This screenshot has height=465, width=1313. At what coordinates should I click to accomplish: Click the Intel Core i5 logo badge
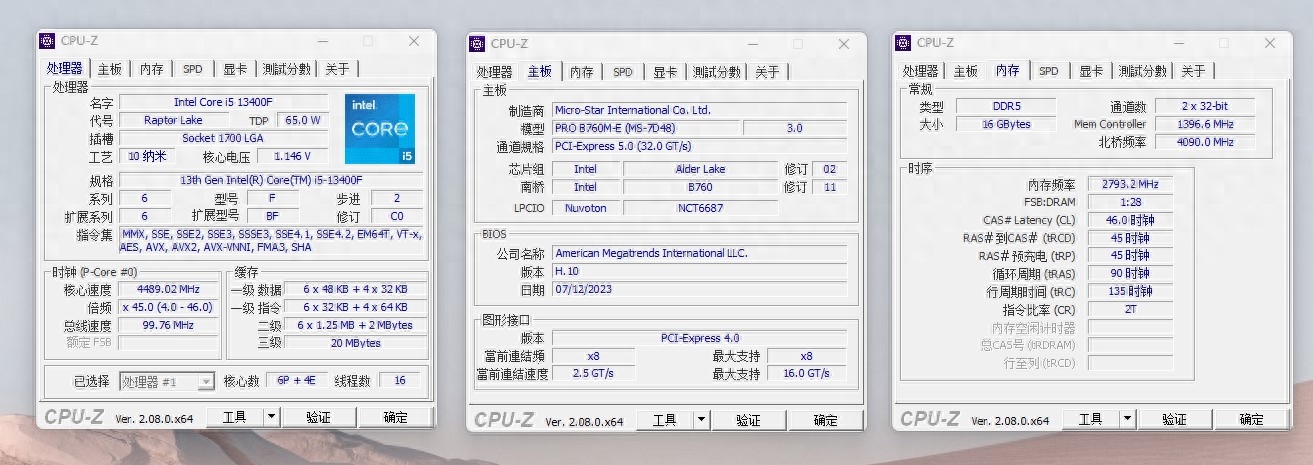pyautogui.click(x=380, y=129)
